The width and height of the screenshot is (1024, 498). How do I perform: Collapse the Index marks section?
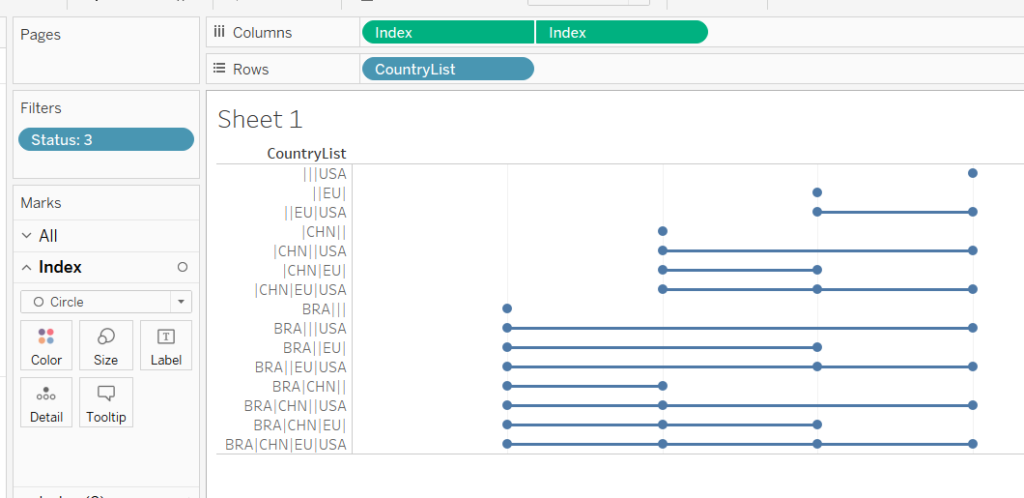click(27, 267)
